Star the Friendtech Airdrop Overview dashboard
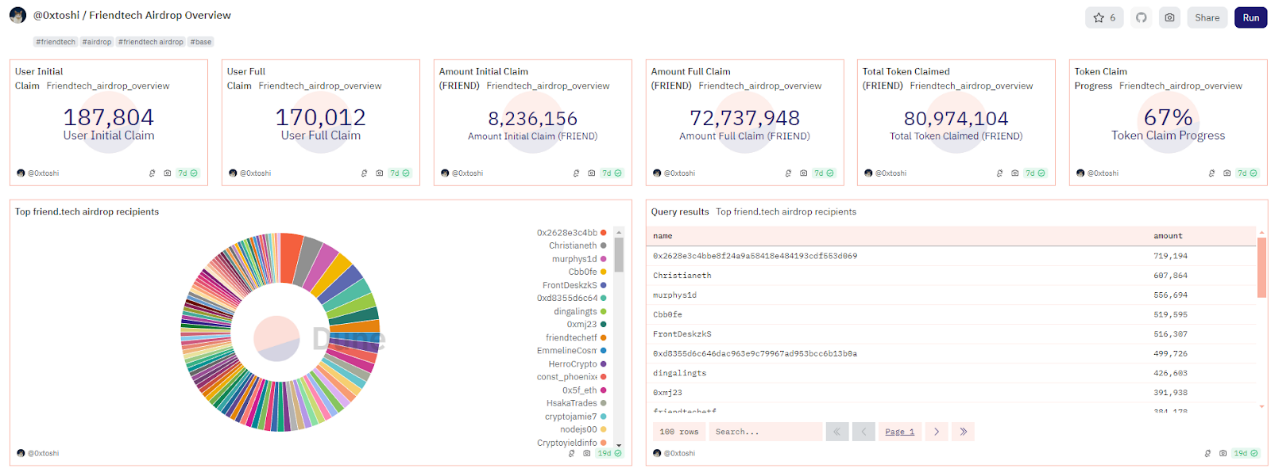 coord(1104,17)
